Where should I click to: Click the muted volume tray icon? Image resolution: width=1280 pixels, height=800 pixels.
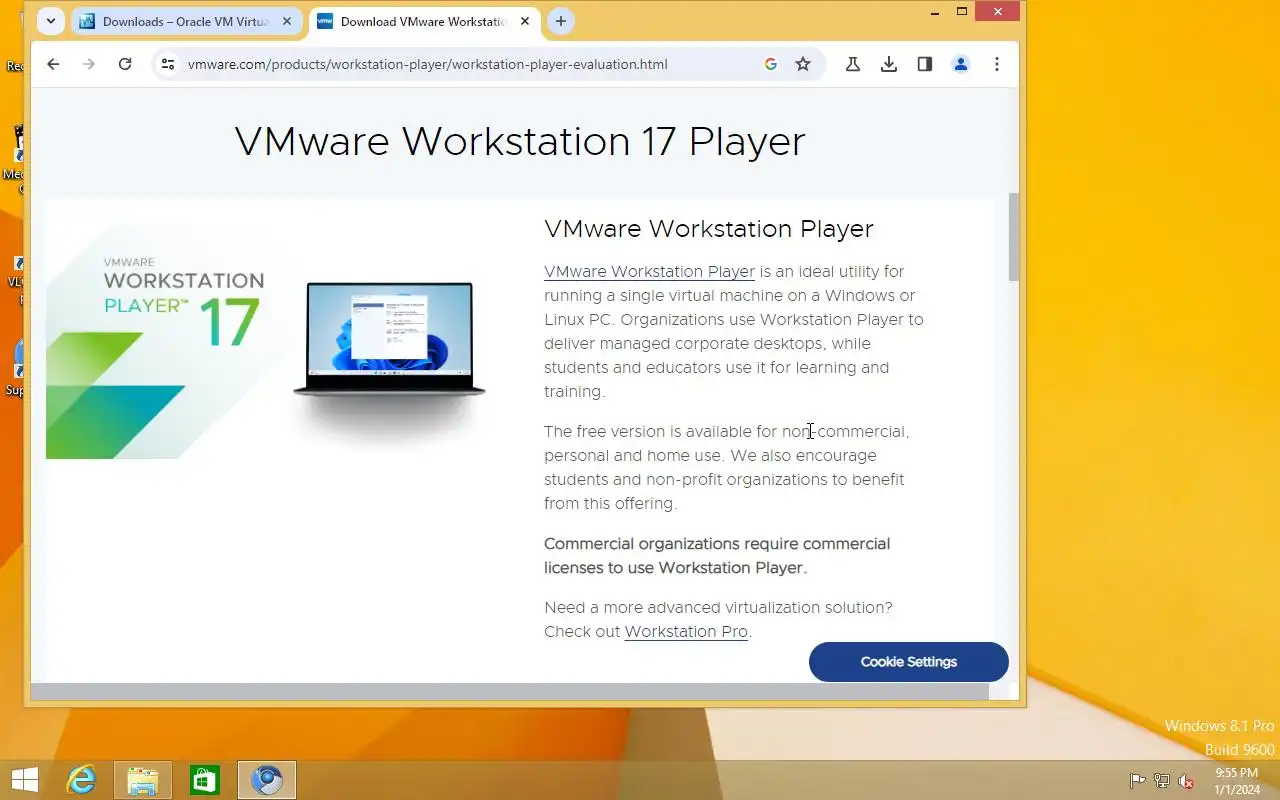pos(1186,781)
